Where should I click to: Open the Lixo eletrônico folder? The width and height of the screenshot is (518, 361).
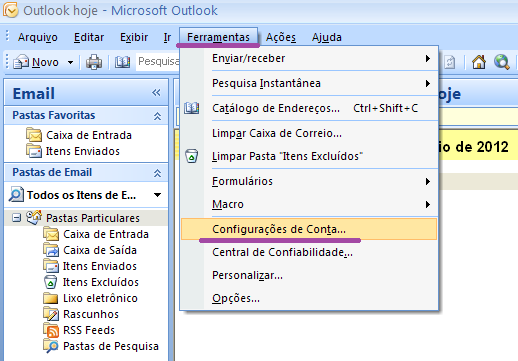click(100, 298)
